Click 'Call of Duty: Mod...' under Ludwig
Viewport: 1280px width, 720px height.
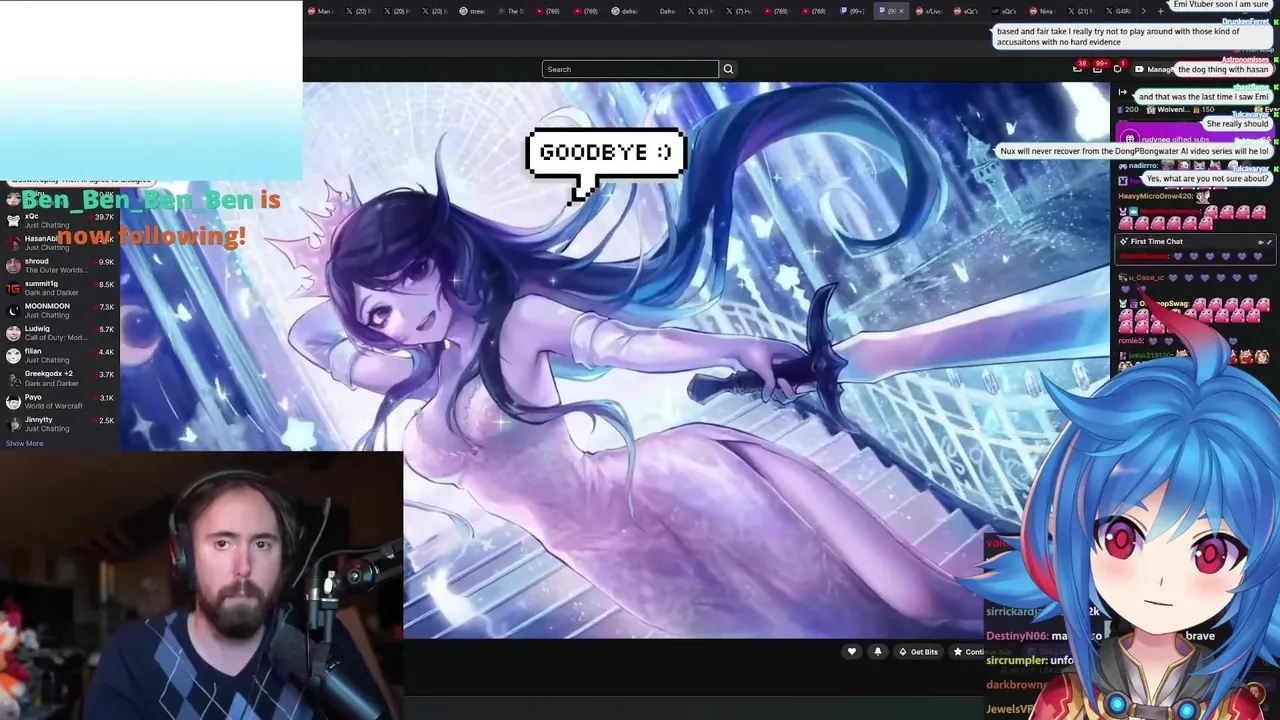pos(56,338)
